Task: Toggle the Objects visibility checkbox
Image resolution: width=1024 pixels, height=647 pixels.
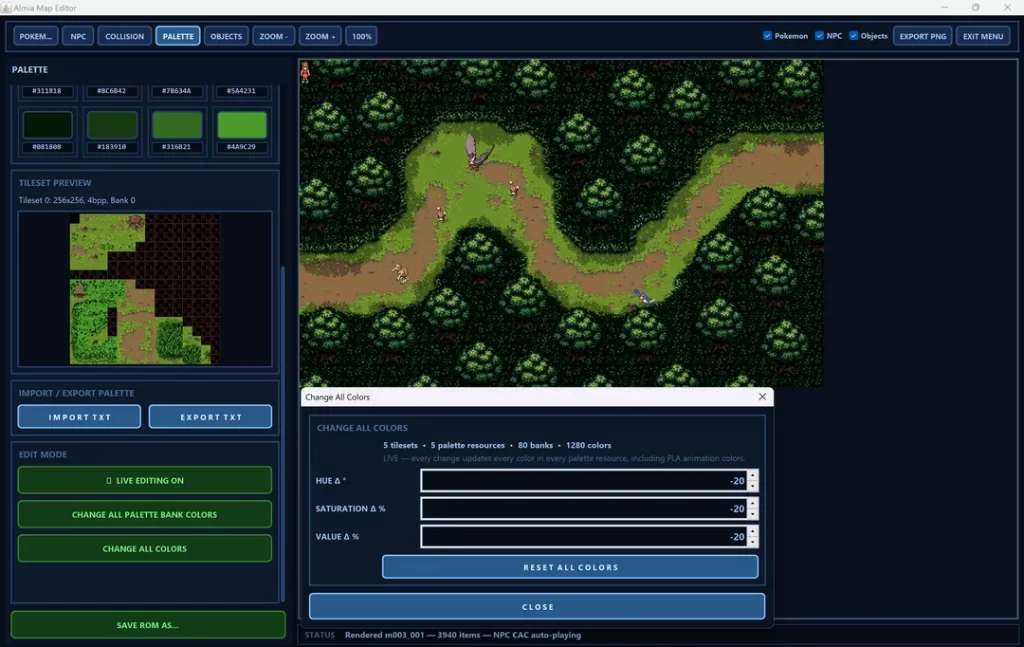Action: [853, 36]
